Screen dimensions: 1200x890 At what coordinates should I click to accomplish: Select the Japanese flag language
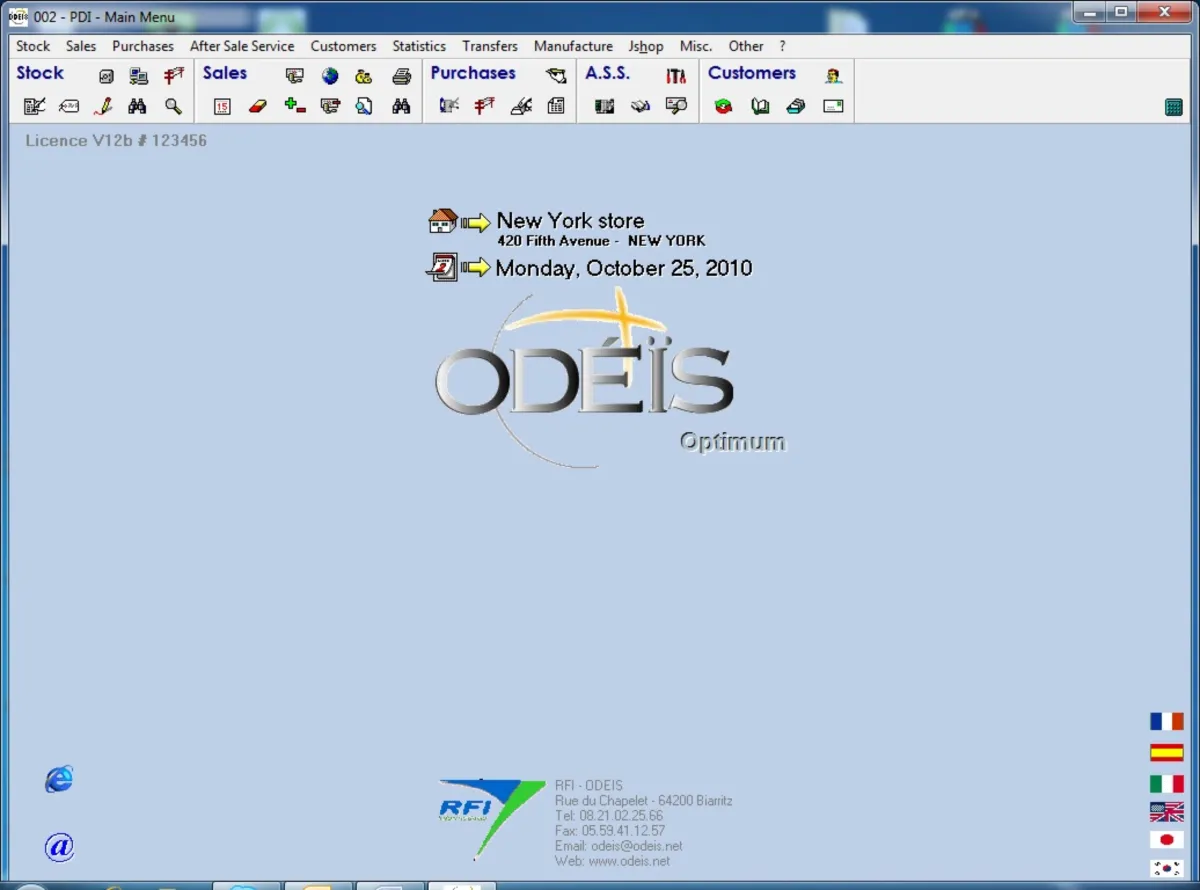[1167, 840]
